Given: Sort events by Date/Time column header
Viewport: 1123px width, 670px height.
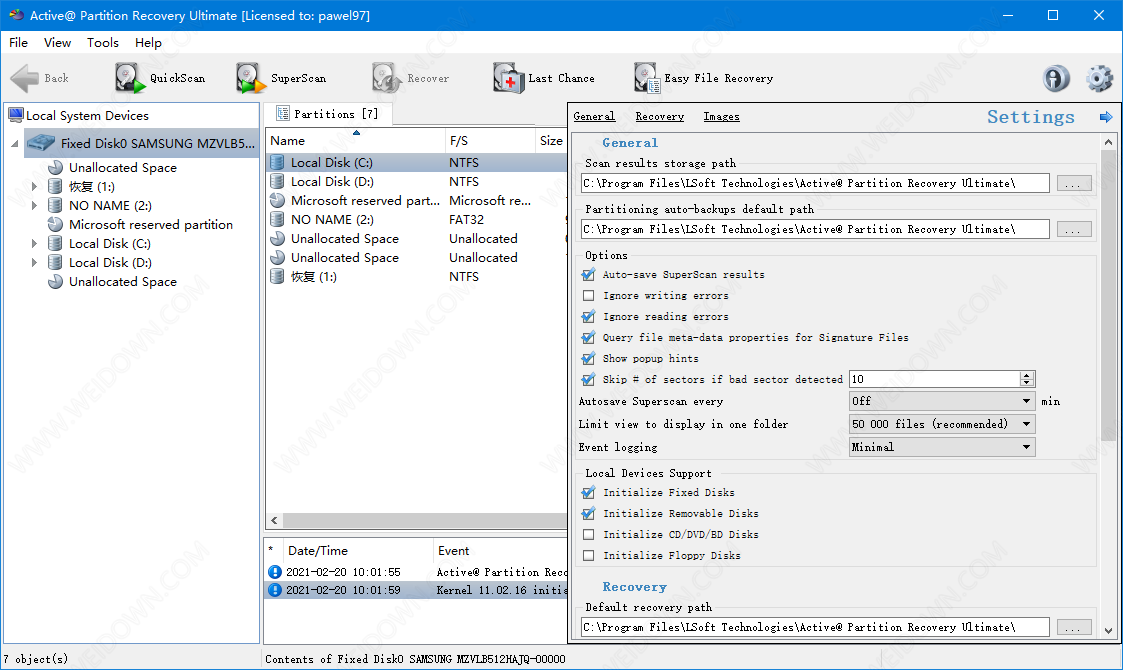Looking at the screenshot, I should tap(358, 550).
